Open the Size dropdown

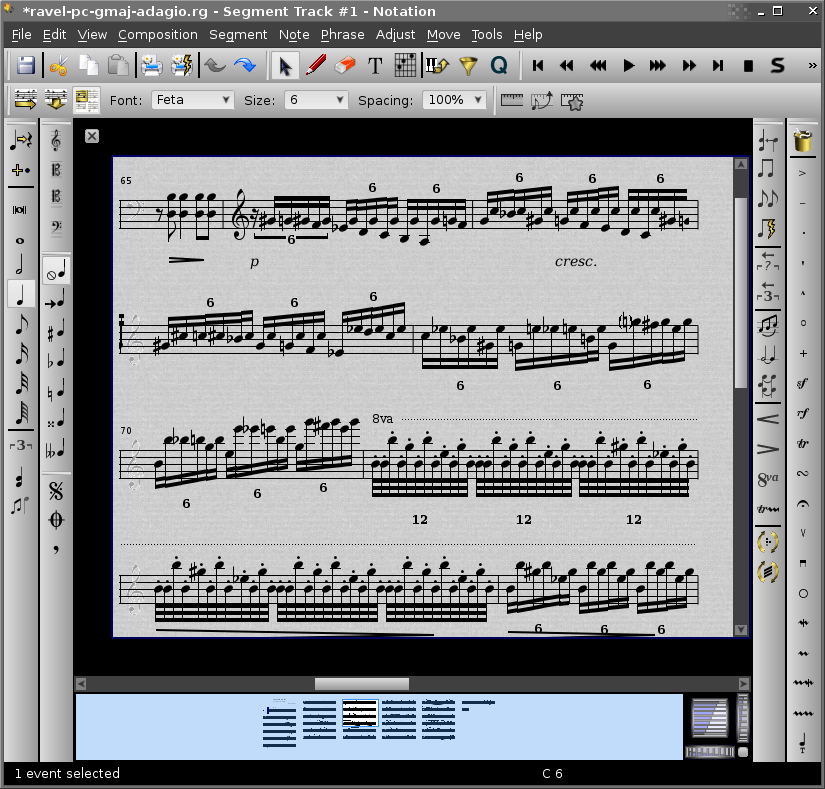coord(314,100)
